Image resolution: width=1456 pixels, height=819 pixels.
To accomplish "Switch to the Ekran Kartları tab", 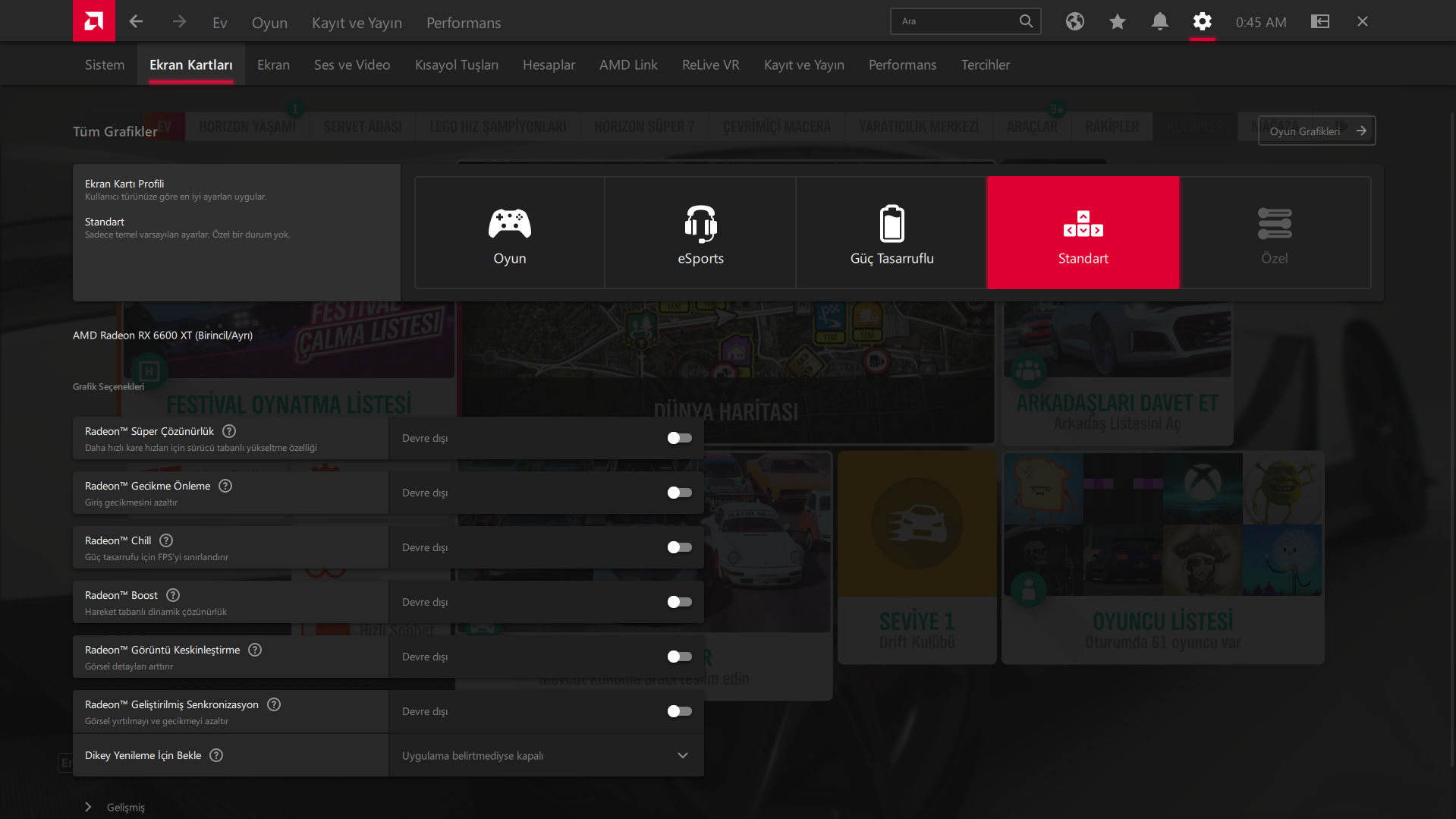I will pyautogui.click(x=191, y=65).
